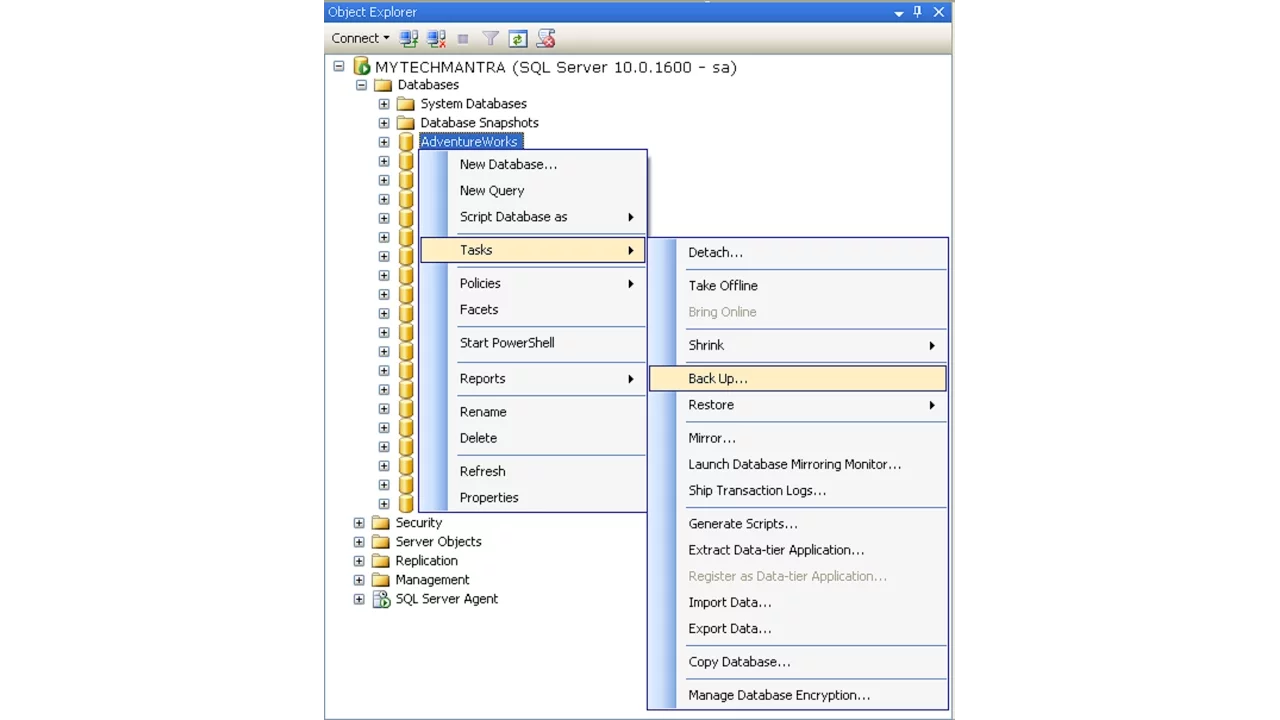Click the Server Objects folder icon
The width and height of the screenshot is (1280, 720).
[x=380, y=542]
